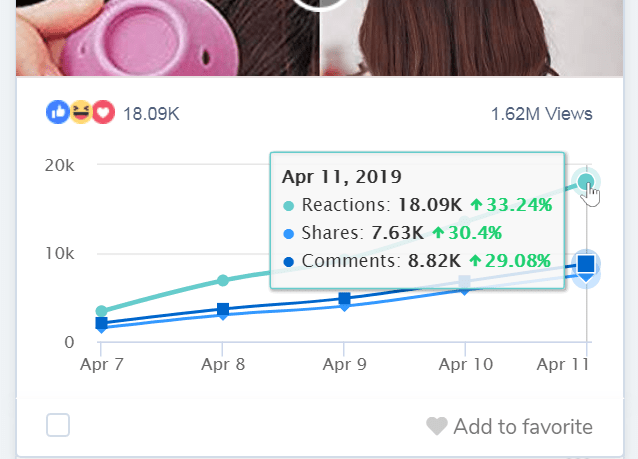638x459 pixels.
Task: Select the Apr 8 Reactions teal point
Action: (223, 280)
